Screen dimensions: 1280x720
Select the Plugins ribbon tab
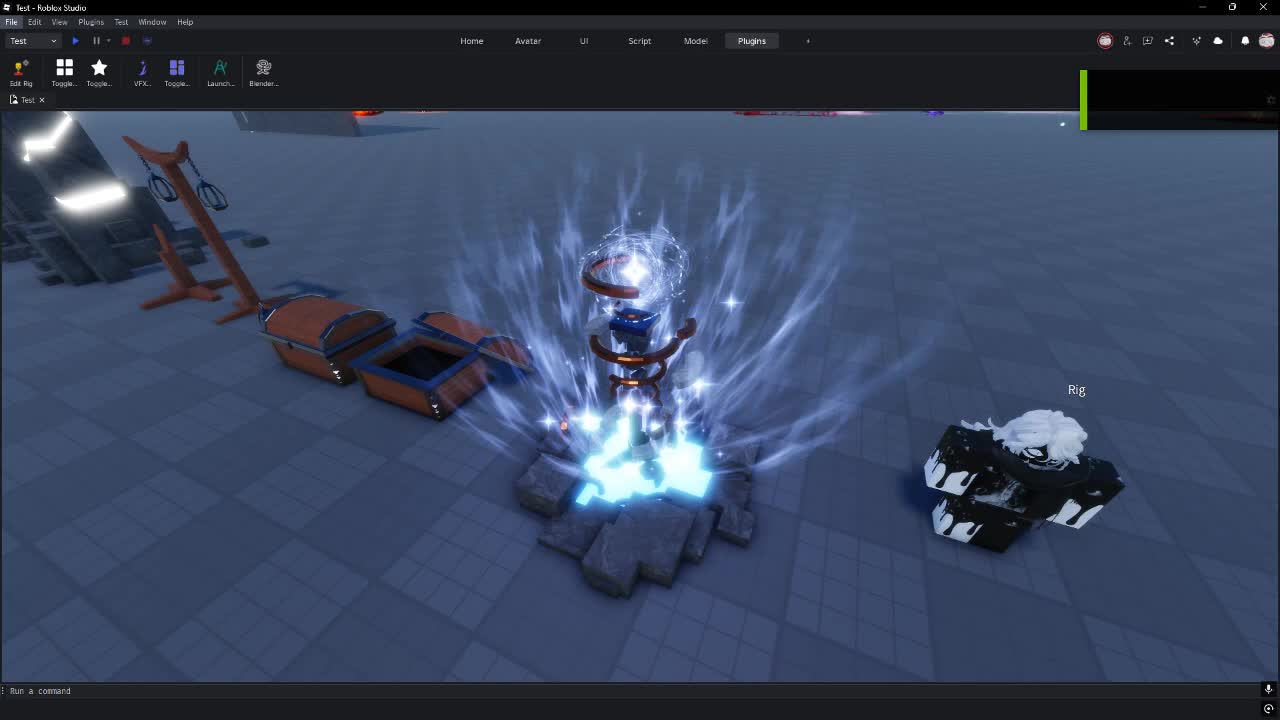coord(752,41)
